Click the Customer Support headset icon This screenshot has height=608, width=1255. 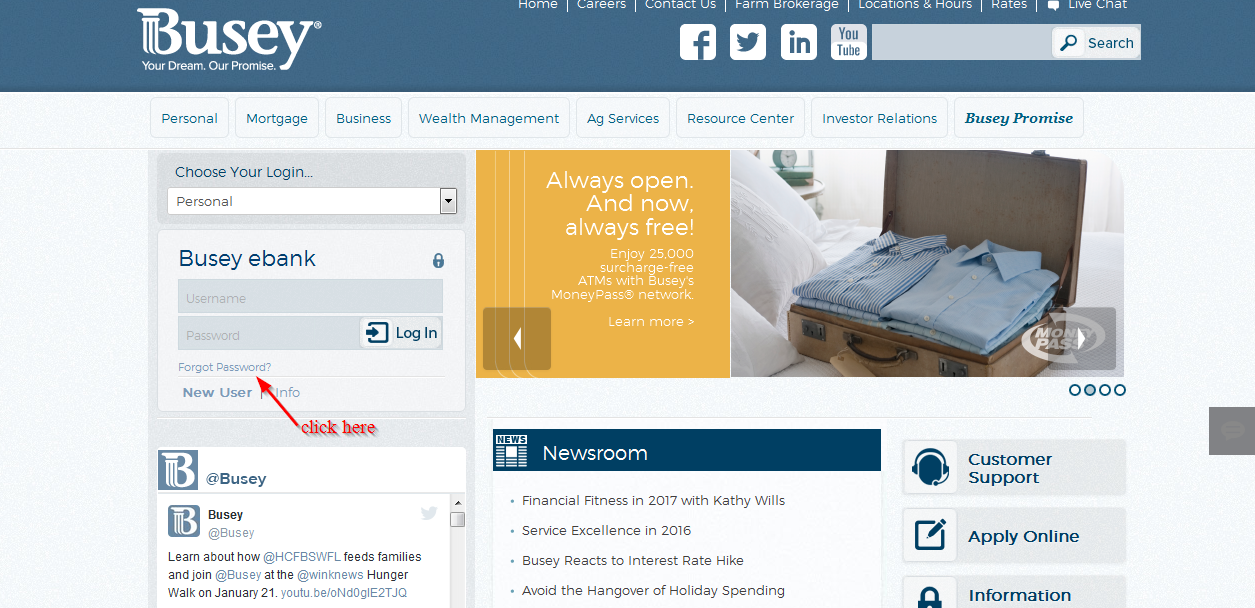[931, 467]
